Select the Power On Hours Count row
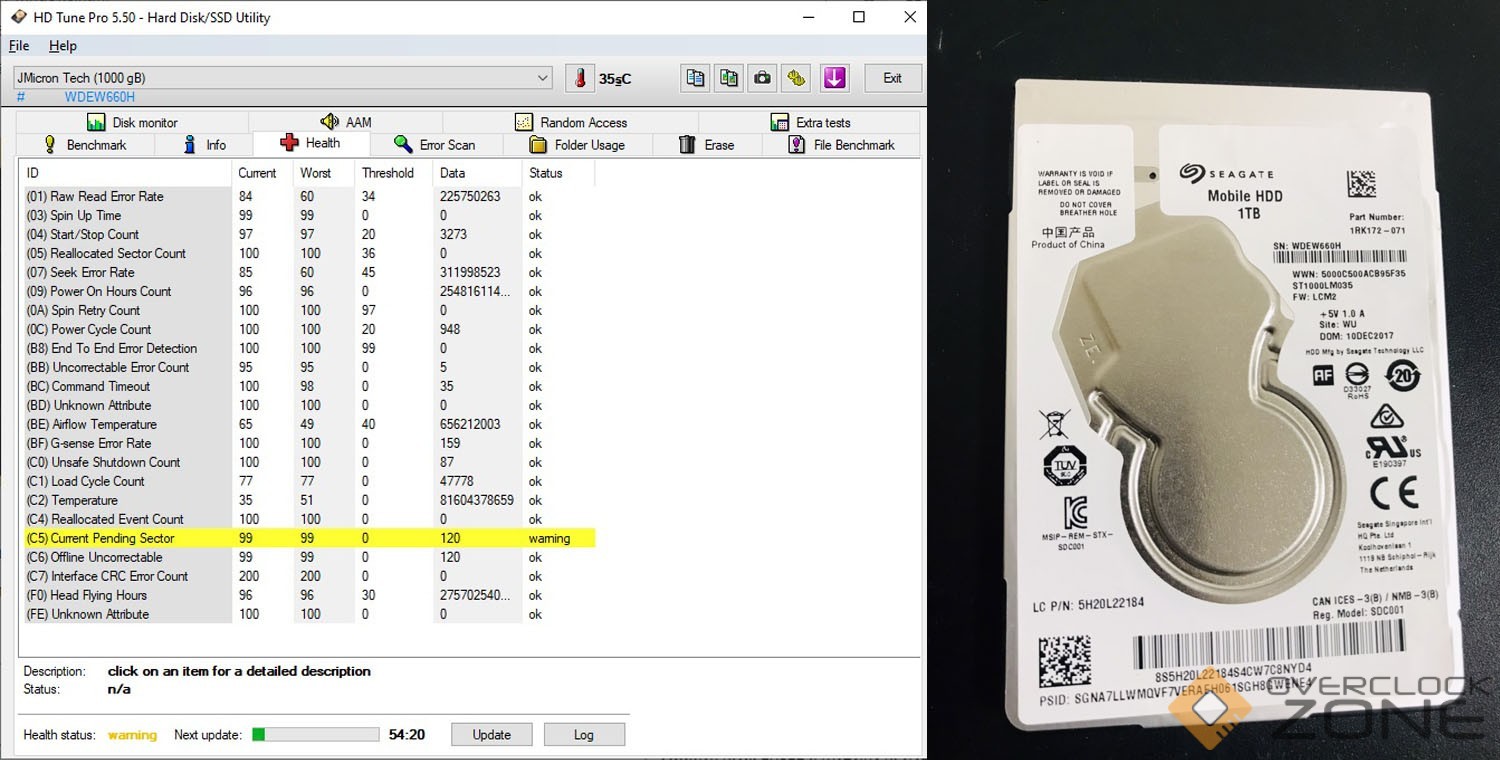 click(310, 292)
